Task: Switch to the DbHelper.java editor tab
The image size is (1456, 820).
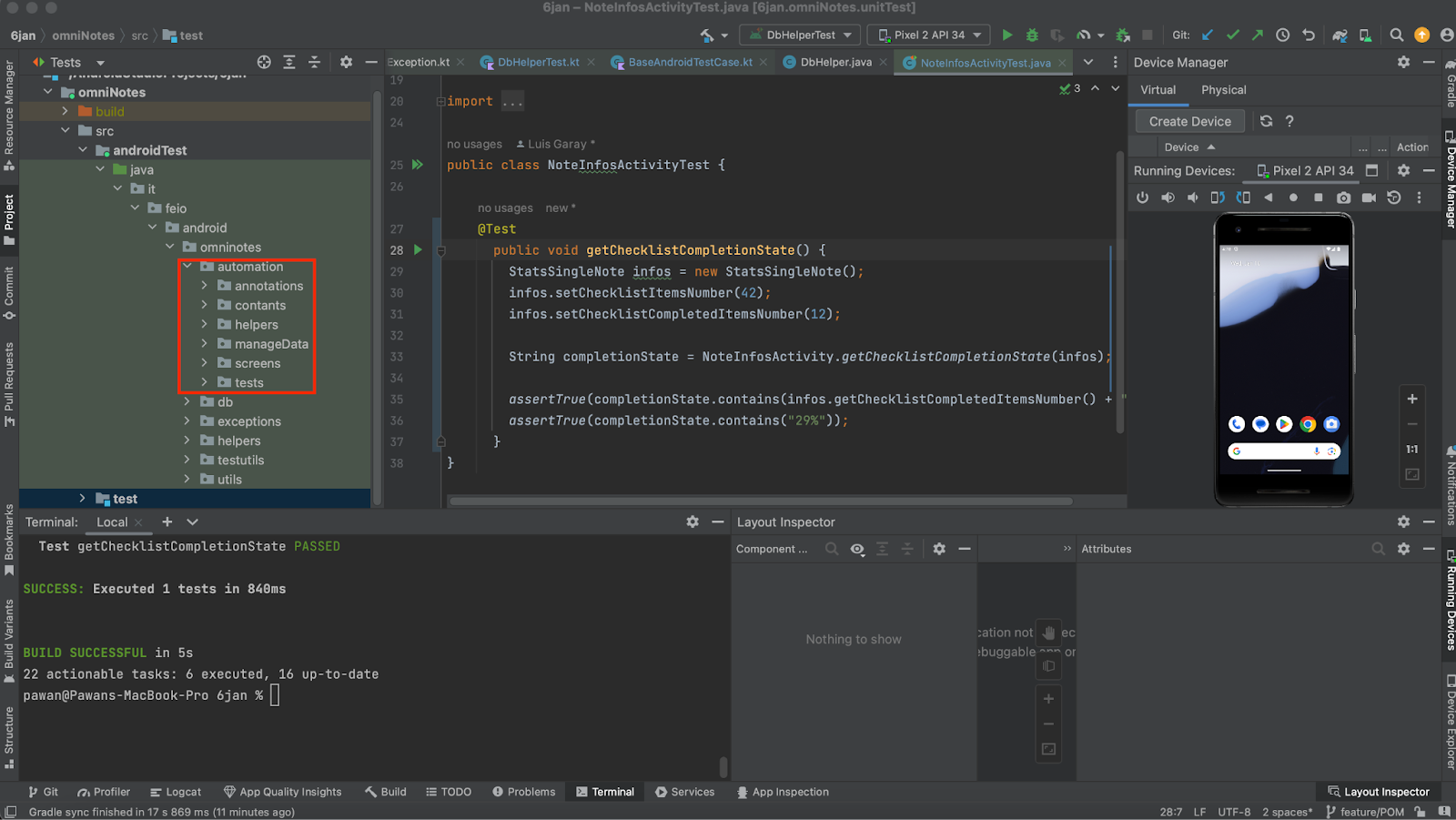Action: 834,62
